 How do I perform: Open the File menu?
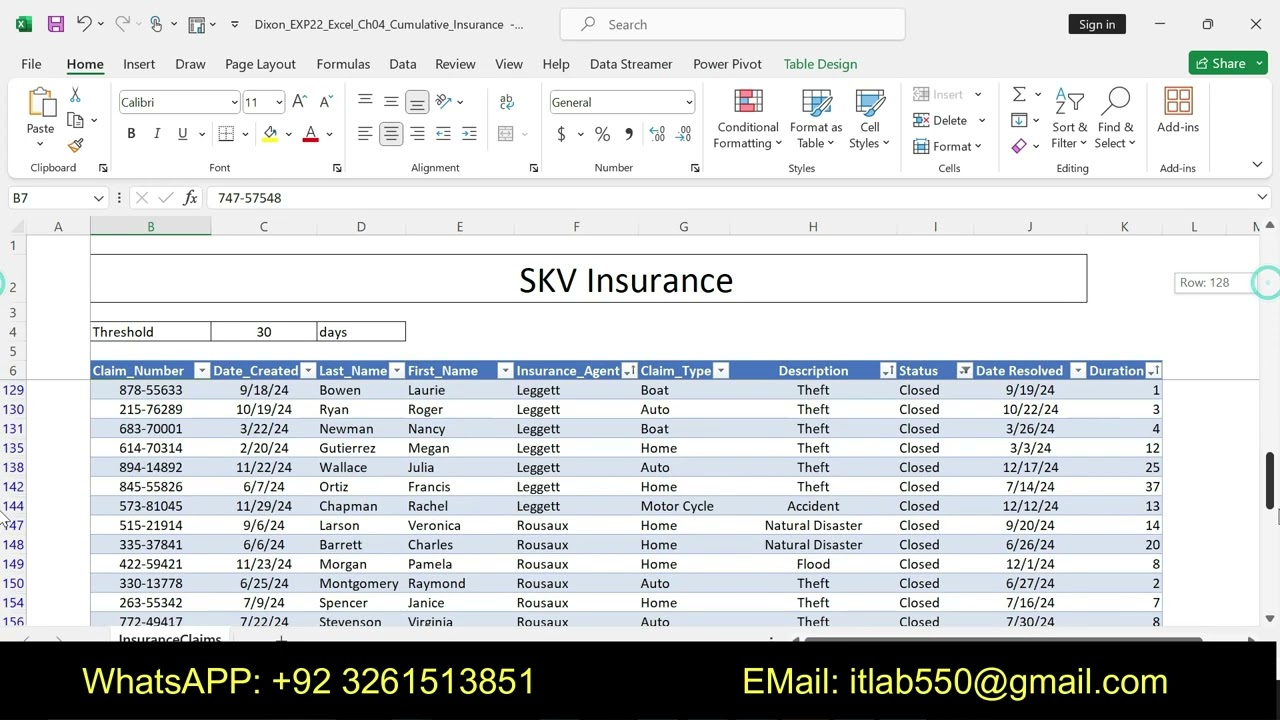[x=31, y=64]
